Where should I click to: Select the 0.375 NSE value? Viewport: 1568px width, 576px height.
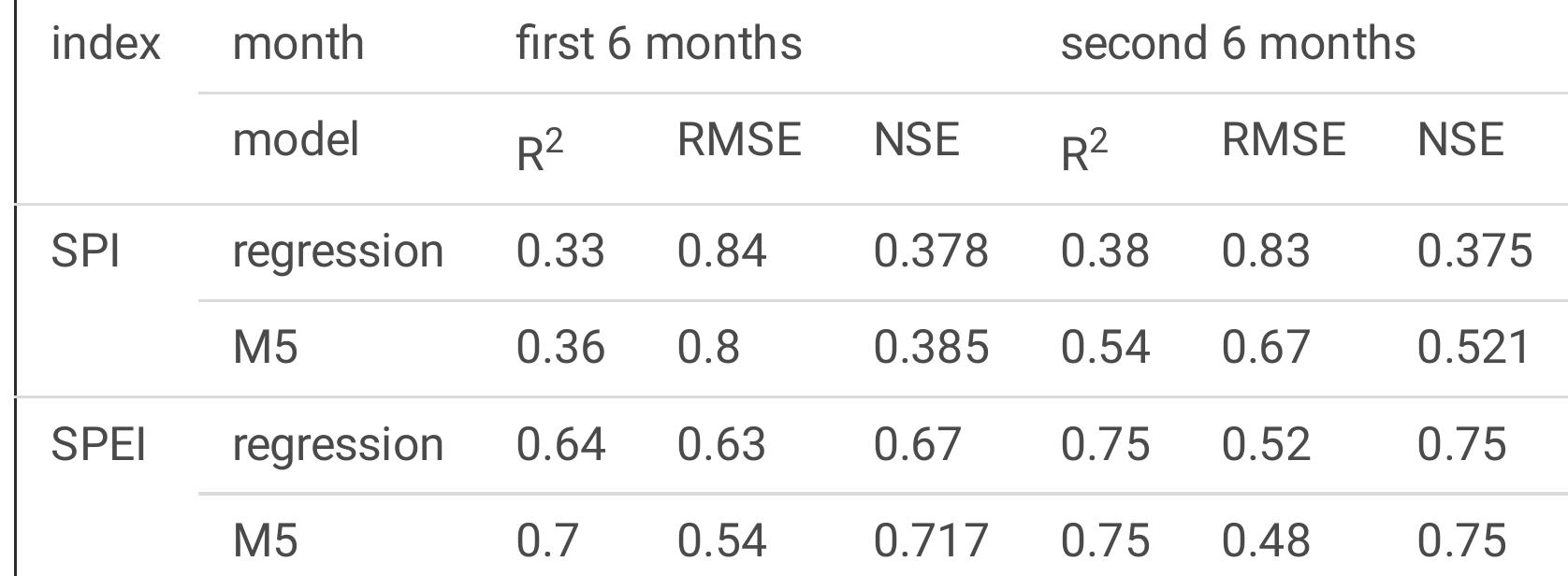click(1474, 252)
